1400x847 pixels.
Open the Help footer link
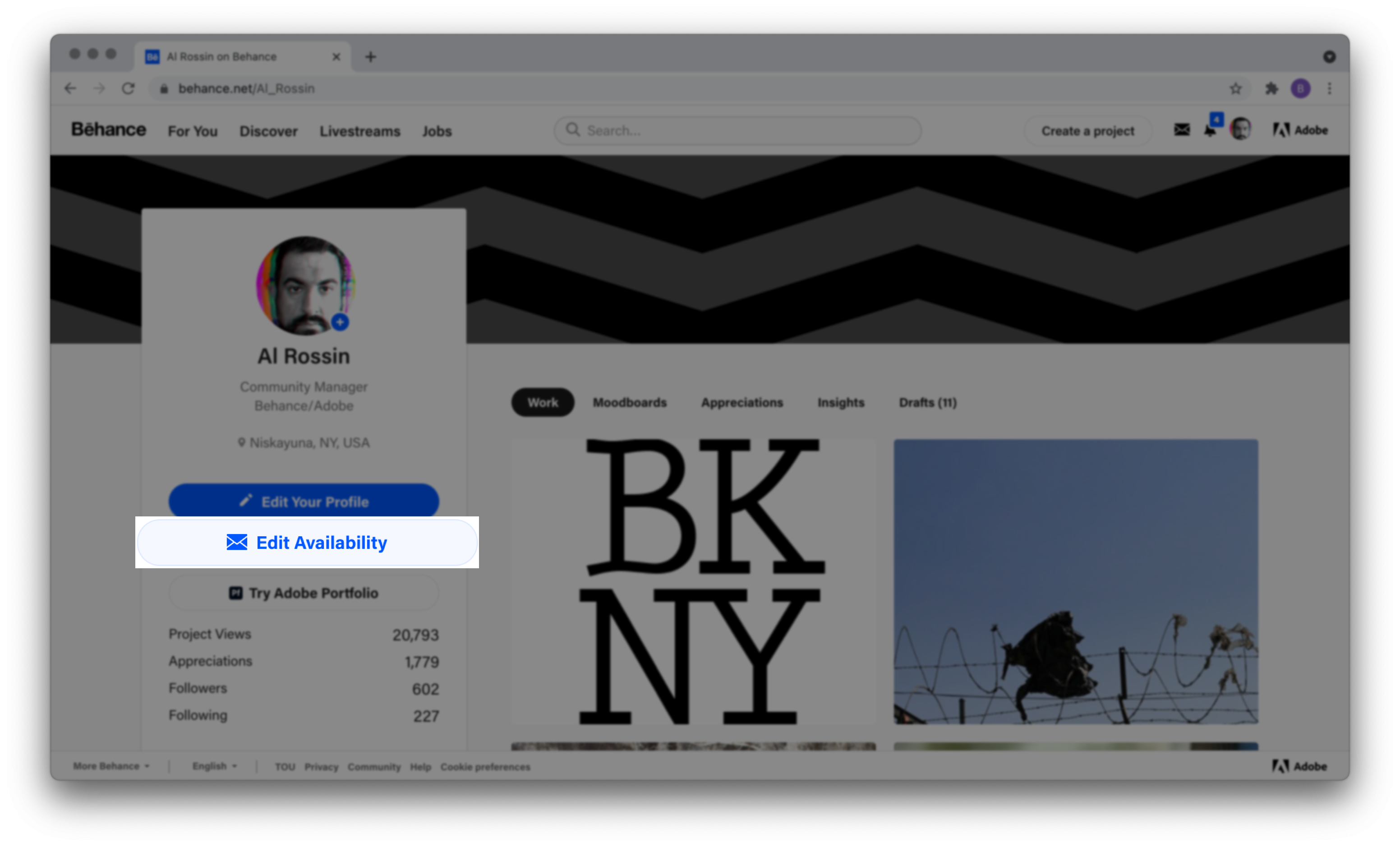point(420,767)
